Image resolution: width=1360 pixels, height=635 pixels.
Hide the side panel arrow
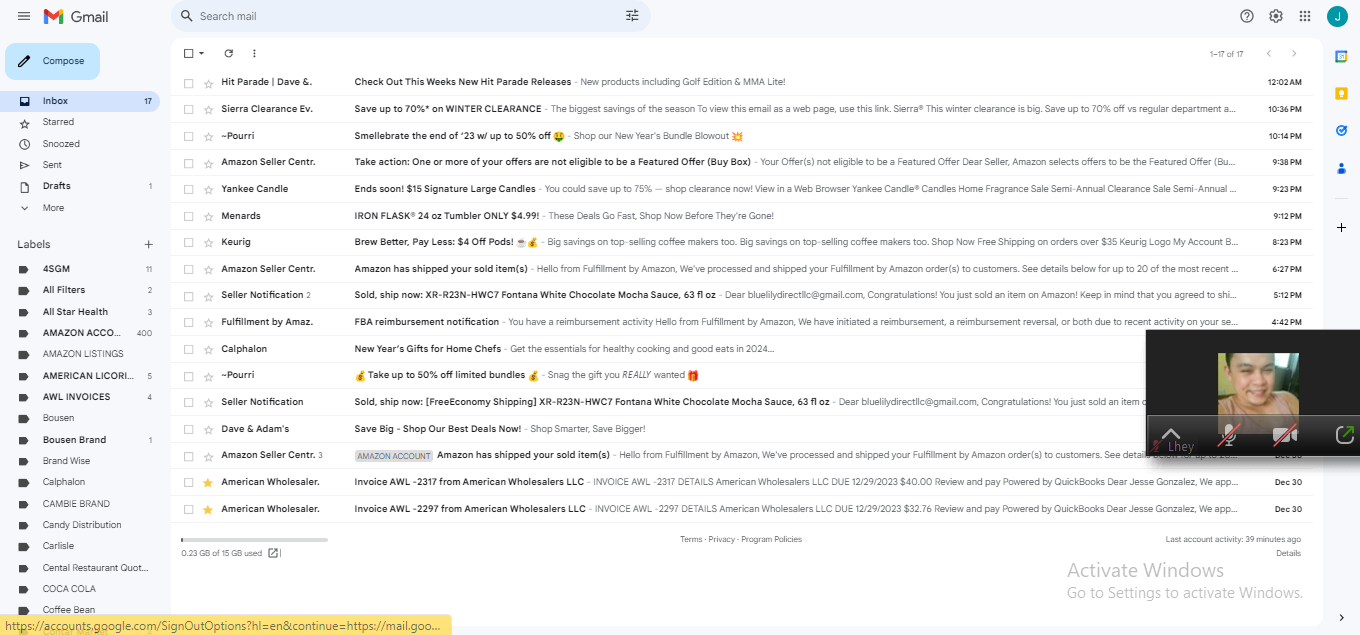pos(1342,618)
